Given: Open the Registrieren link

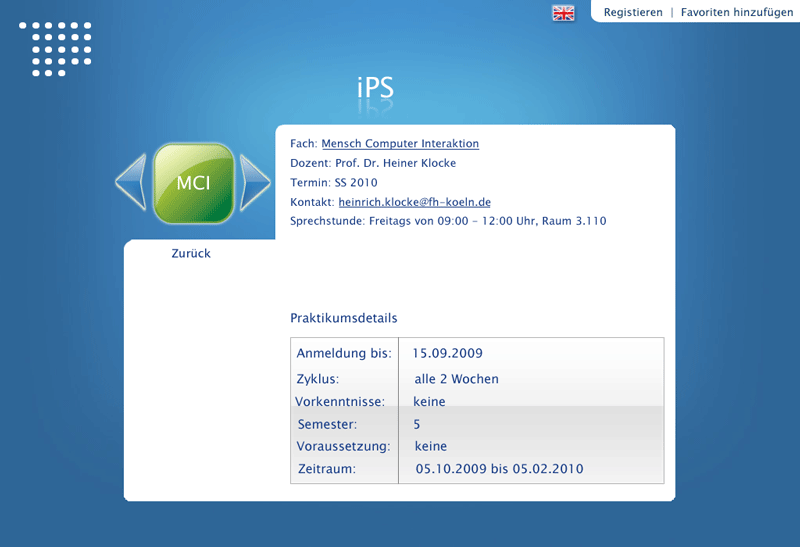Looking at the screenshot, I should coord(633,12).
